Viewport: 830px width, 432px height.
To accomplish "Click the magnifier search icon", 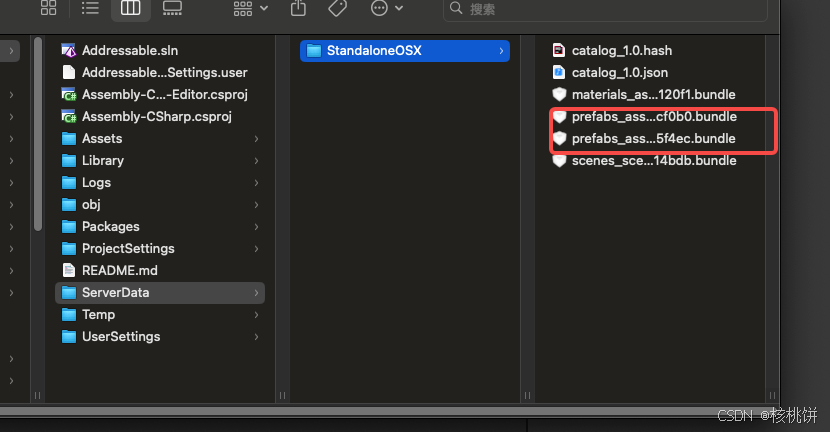I will pyautogui.click(x=456, y=8).
